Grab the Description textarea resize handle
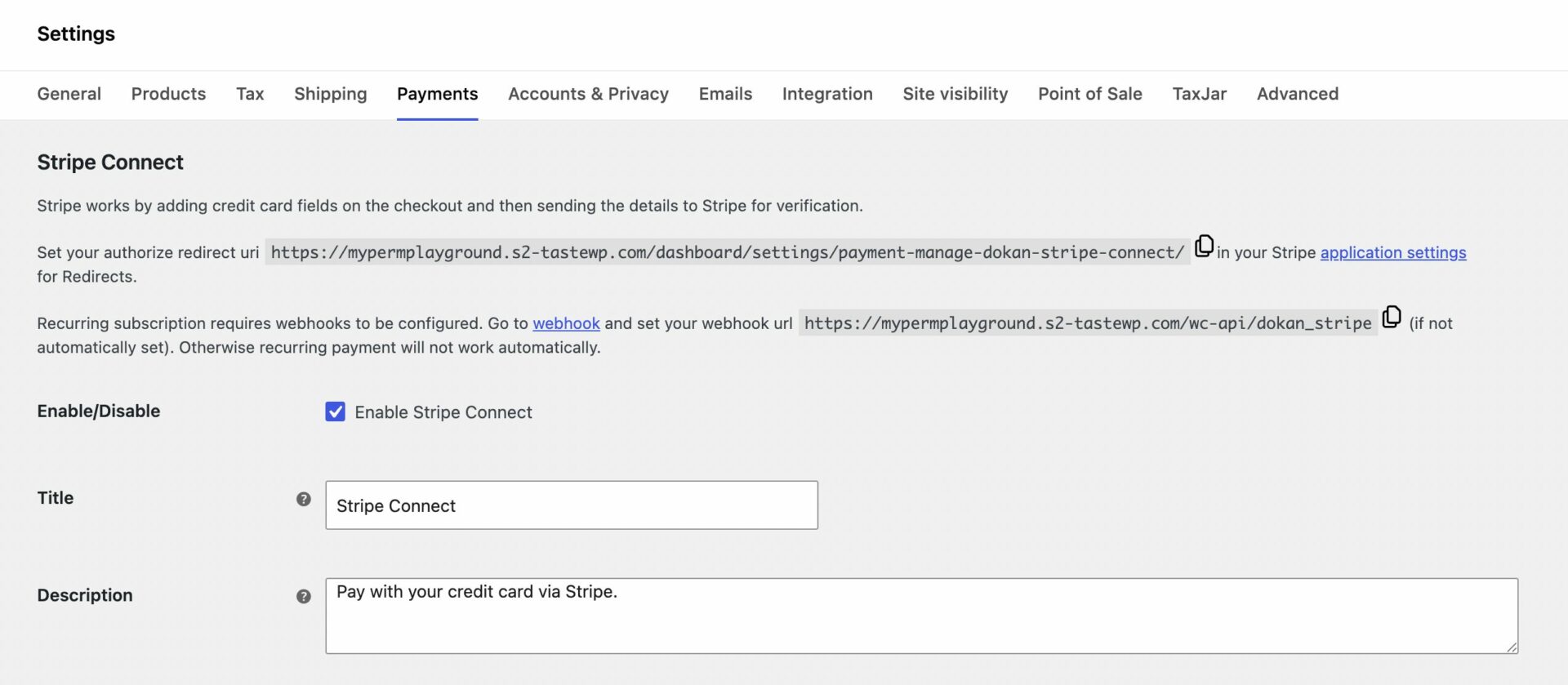1568x685 pixels. pyautogui.click(x=1512, y=647)
